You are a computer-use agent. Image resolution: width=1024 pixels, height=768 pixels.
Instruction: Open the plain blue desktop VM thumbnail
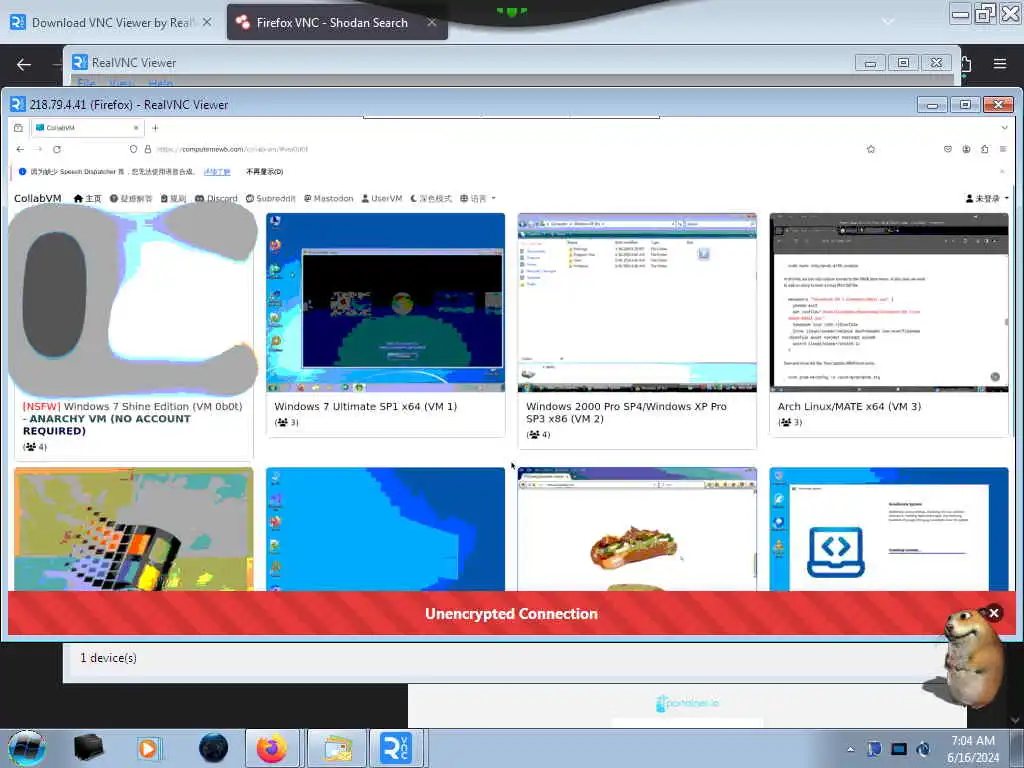385,529
